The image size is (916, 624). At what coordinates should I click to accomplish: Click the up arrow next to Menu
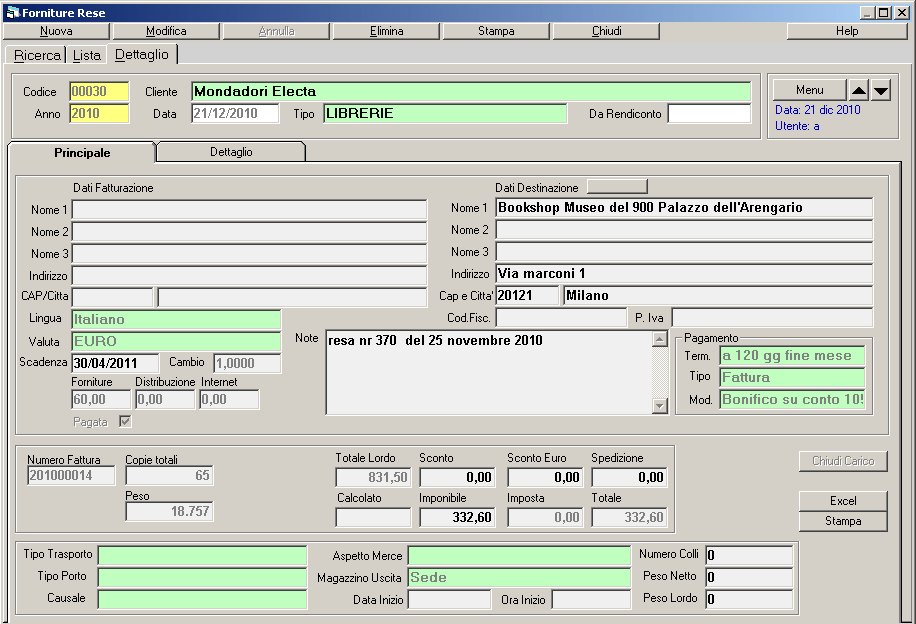pos(859,91)
